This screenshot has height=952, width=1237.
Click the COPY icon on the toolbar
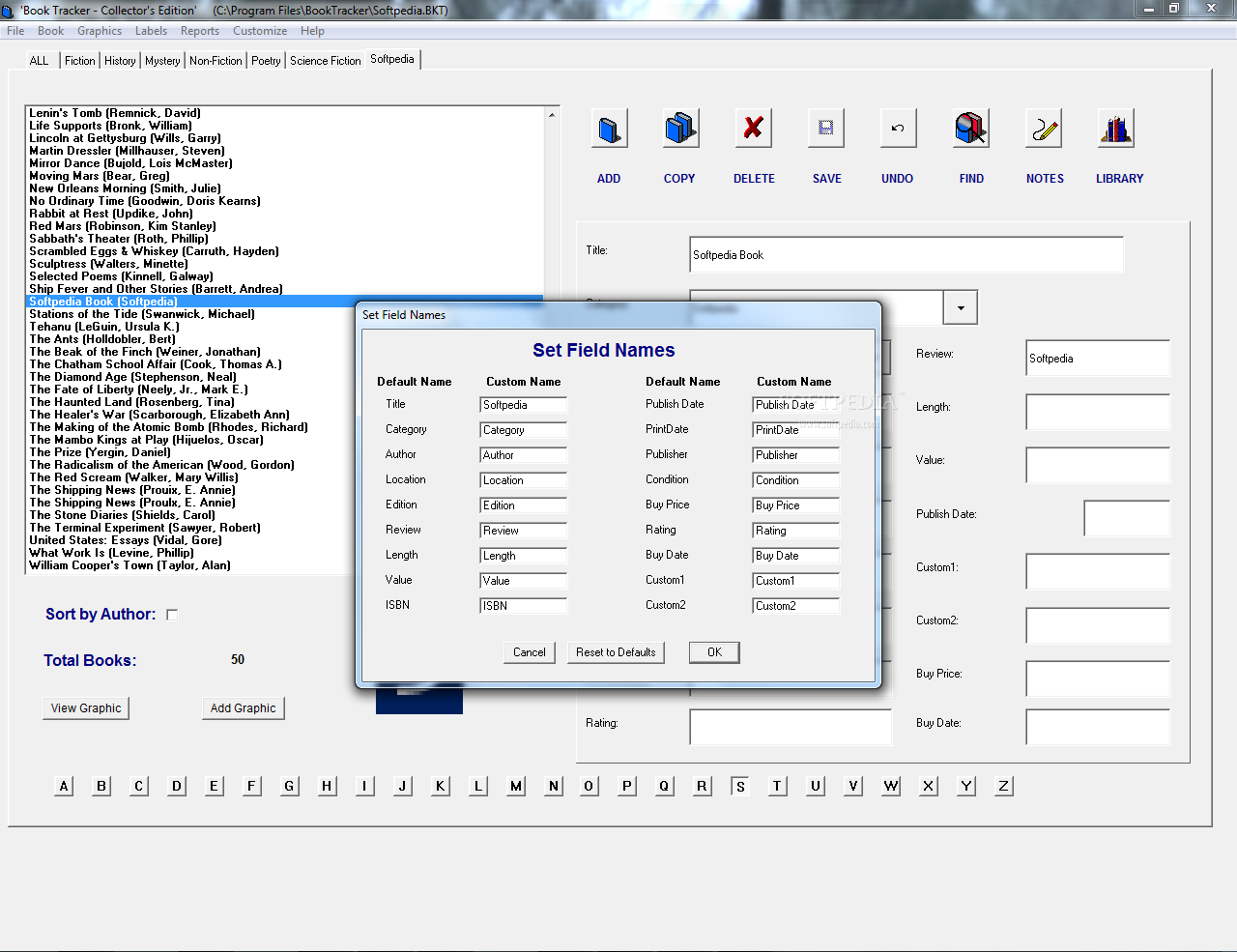pyautogui.click(x=679, y=128)
